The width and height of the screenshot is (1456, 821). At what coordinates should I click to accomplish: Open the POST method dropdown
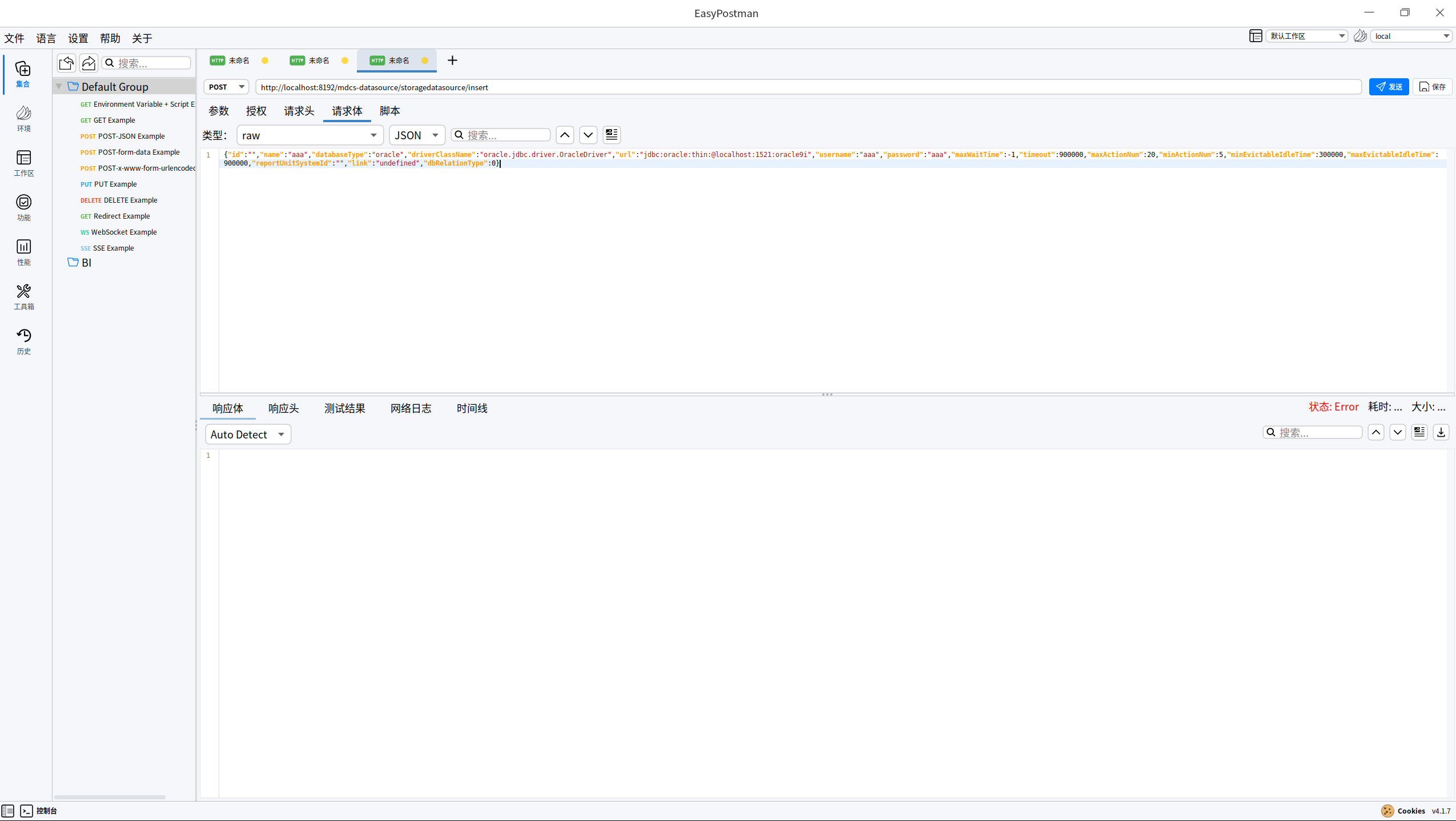pyautogui.click(x=226, y=87)
